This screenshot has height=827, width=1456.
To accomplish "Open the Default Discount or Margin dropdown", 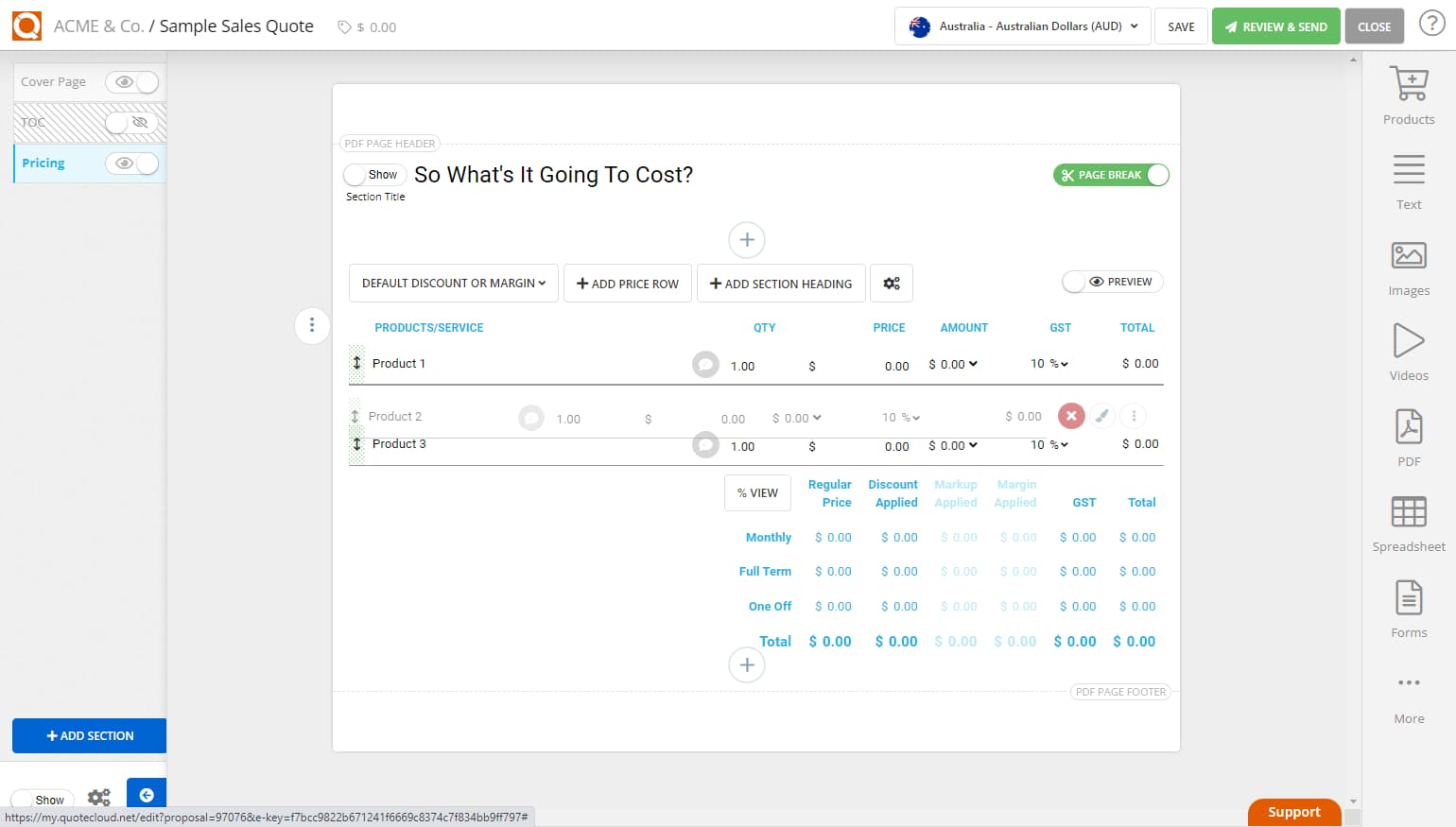I will [453, 283].
